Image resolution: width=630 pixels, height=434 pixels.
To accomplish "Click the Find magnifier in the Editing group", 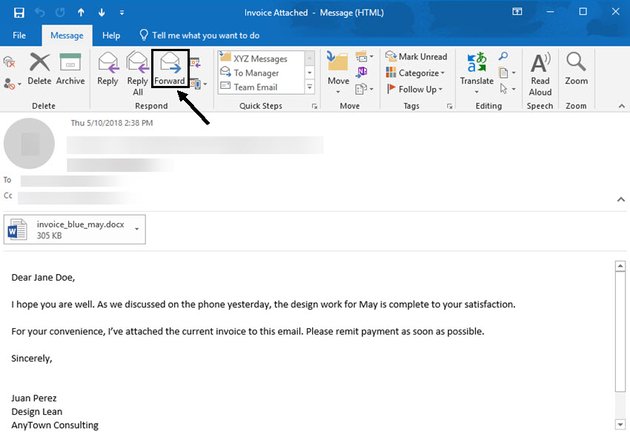I will pos(503,57).
